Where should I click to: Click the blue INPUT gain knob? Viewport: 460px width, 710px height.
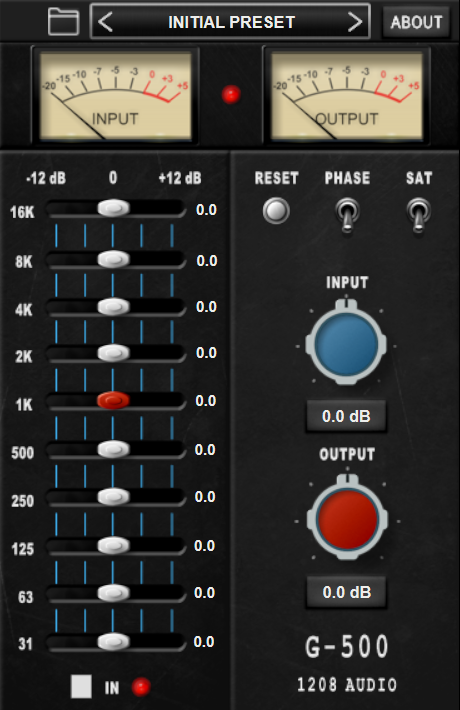[x=346, y=344]
